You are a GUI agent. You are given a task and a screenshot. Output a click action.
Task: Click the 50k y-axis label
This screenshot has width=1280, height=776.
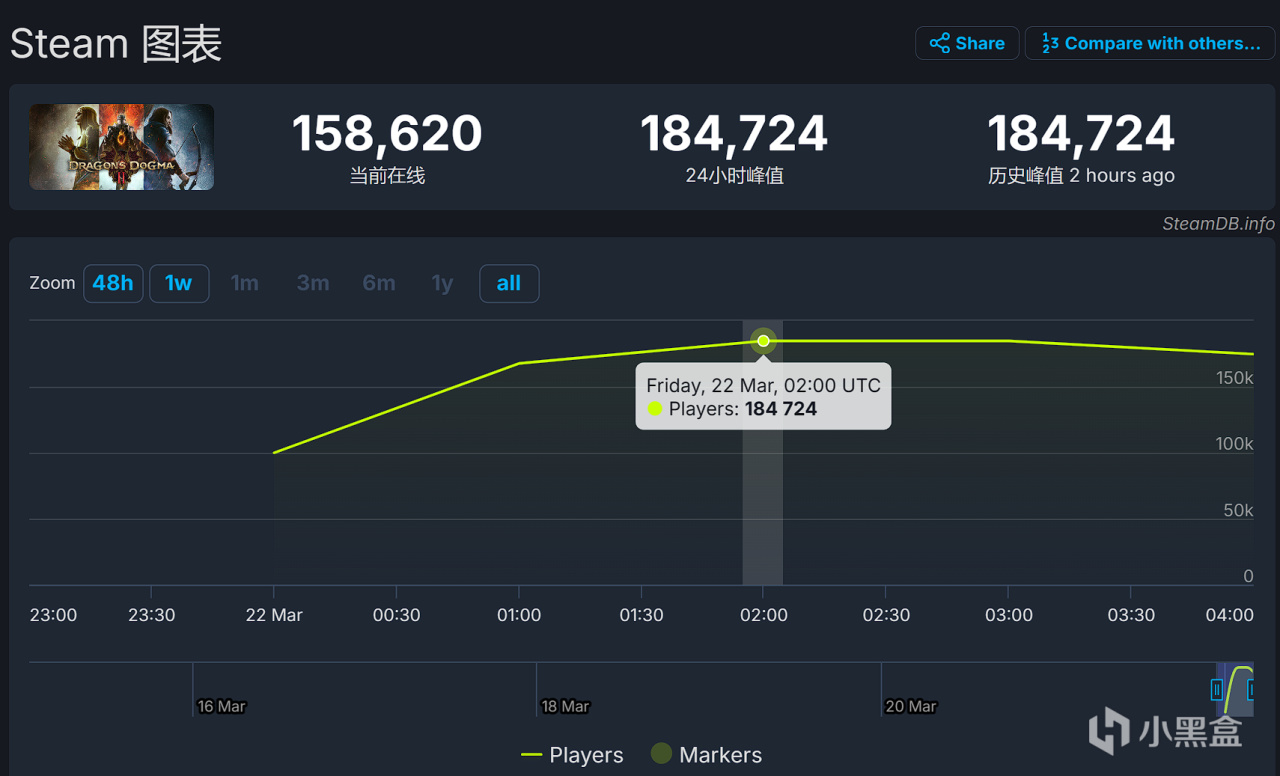1238,511
